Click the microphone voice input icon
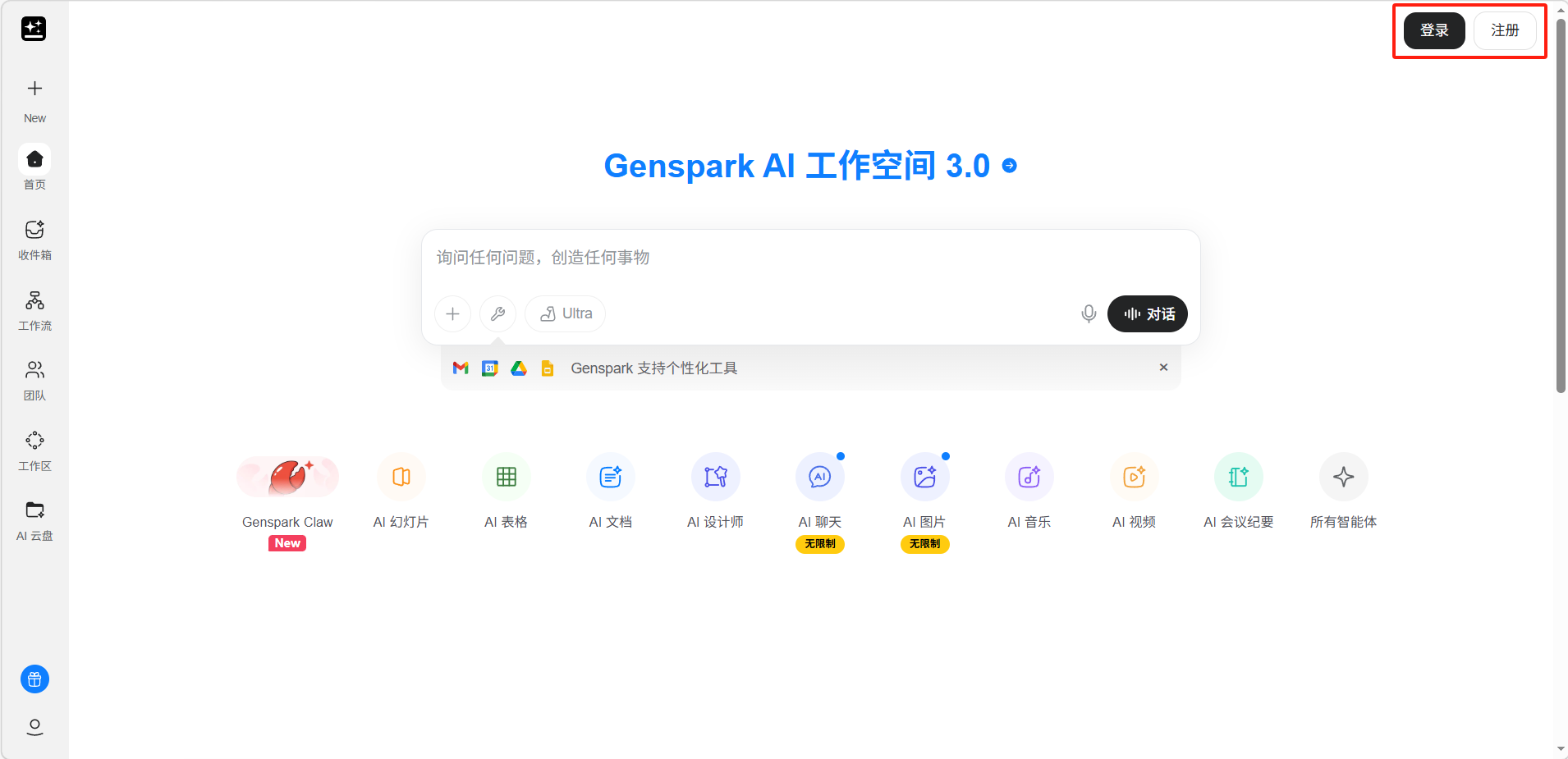1568x759 pixels. click(1089, 314)
